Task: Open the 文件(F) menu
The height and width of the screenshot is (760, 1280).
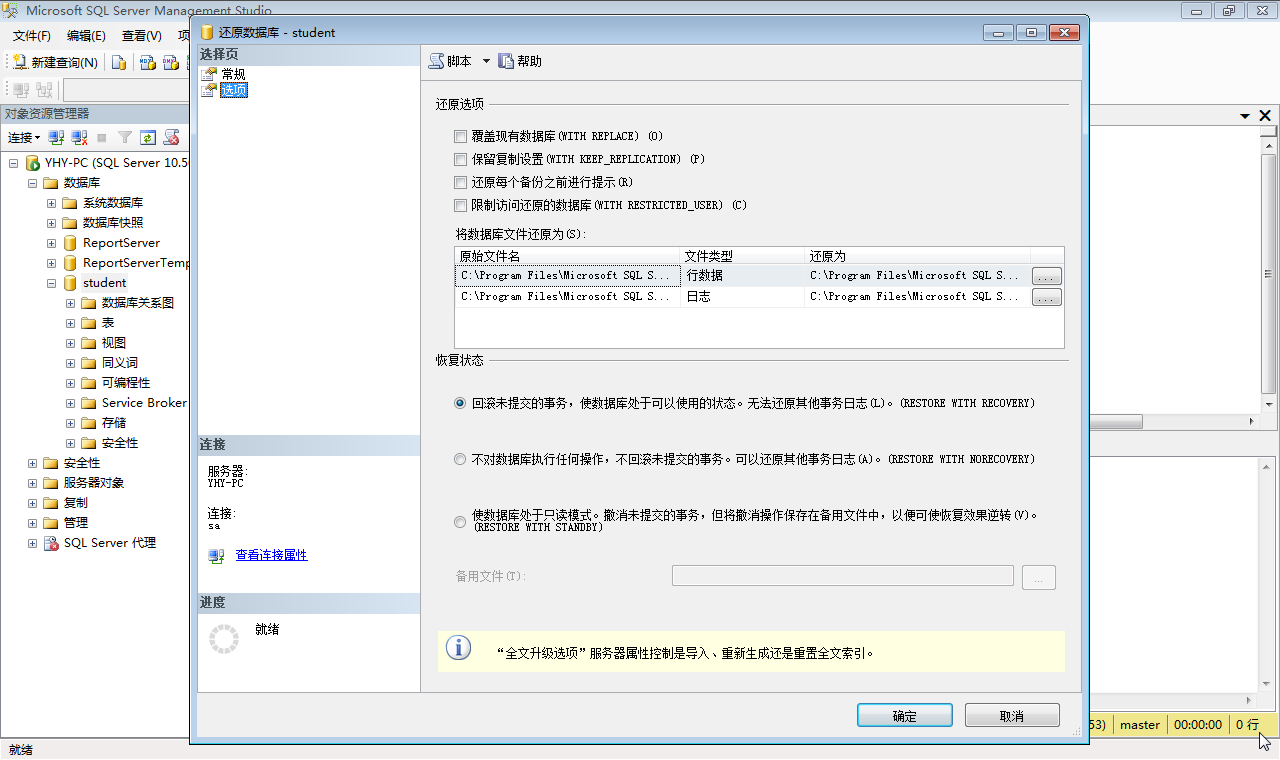Action: coord(32,35)
